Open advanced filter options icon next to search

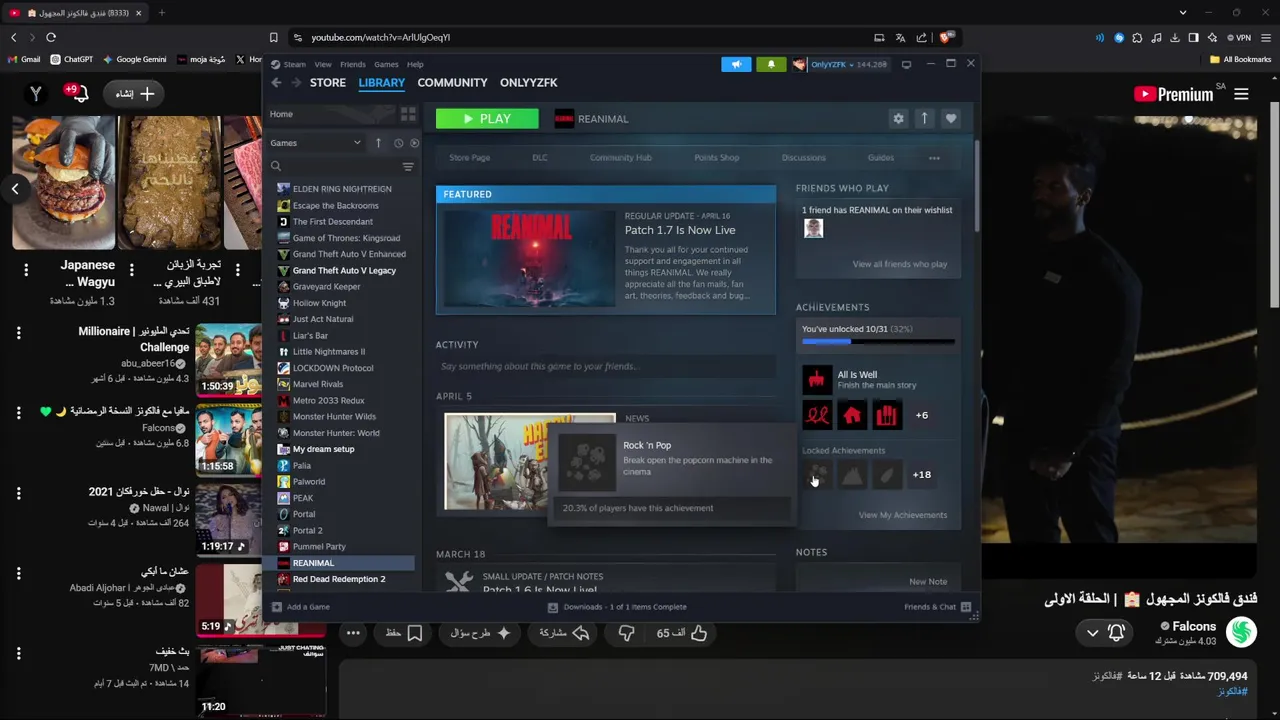[408, 167]
